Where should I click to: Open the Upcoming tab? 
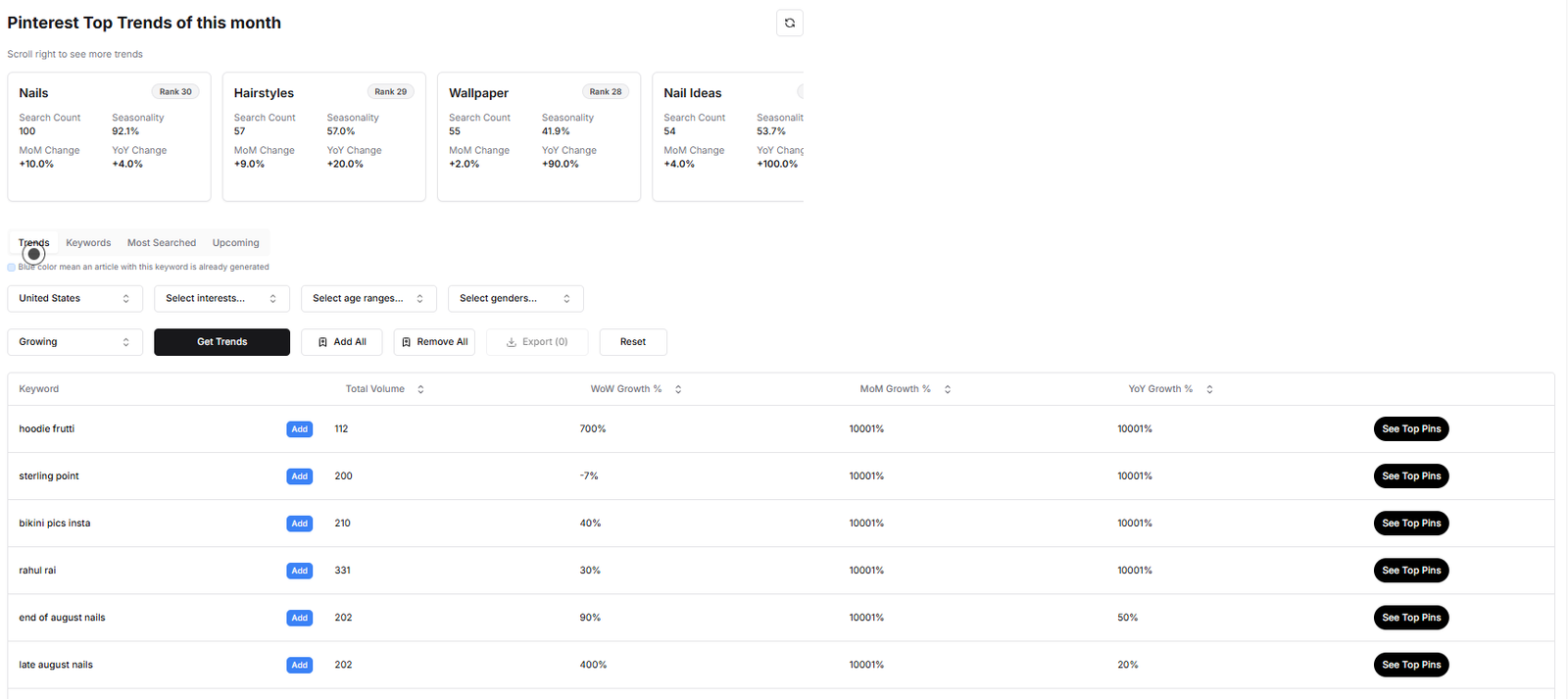236,242
